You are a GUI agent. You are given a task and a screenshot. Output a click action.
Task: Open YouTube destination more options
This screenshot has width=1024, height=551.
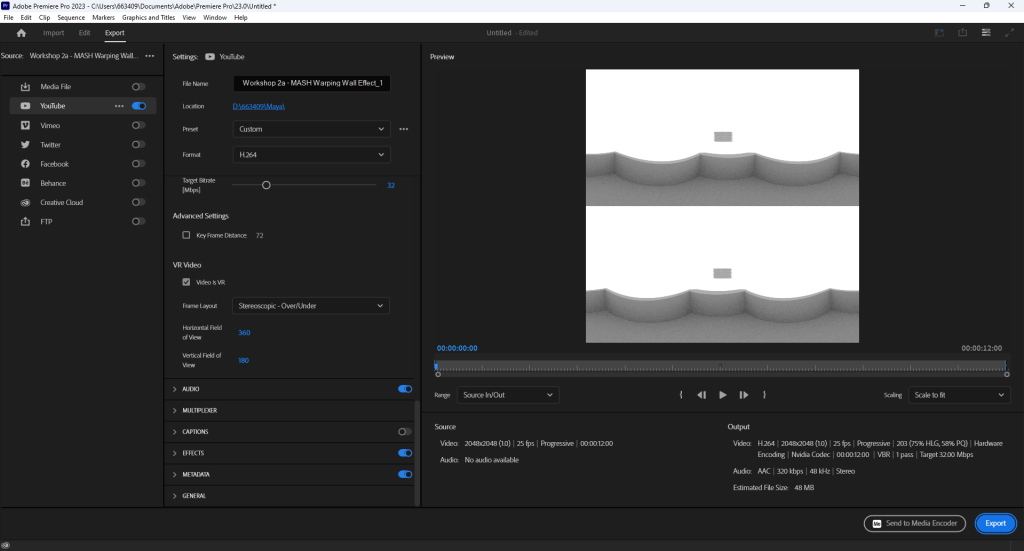119,106
